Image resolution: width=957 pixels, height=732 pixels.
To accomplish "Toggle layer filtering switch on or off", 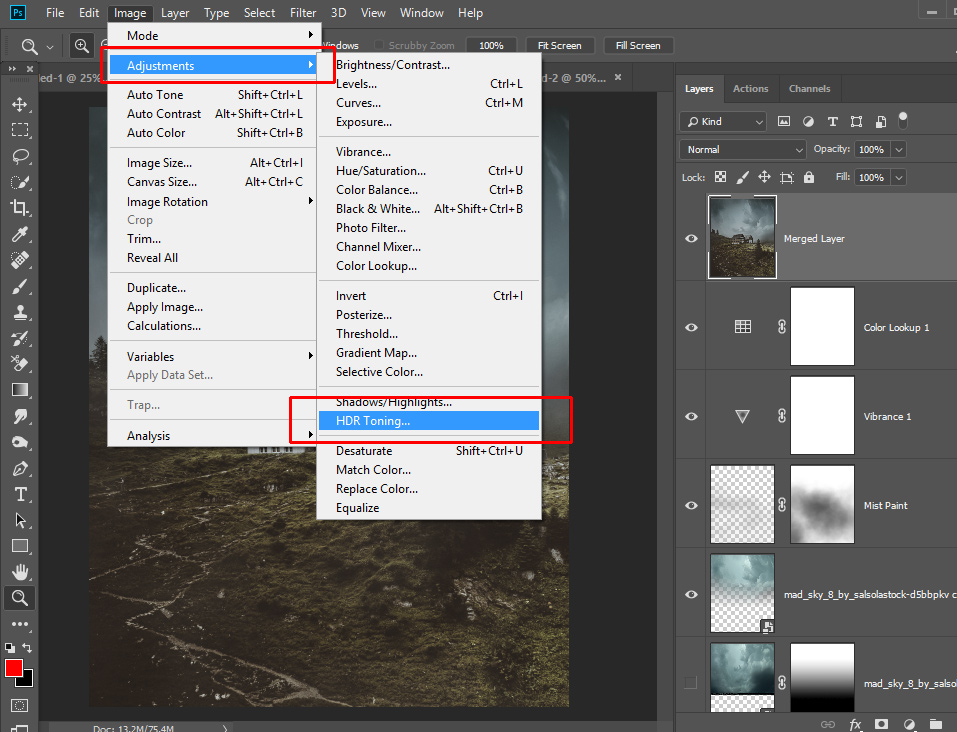I will (903, 120).
